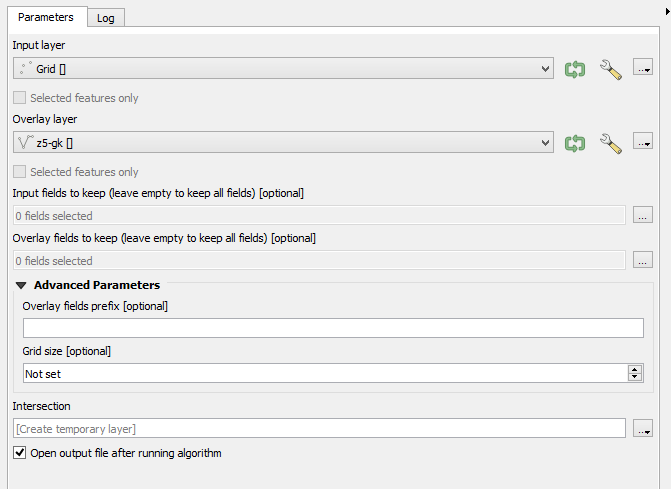Switch to the Log tab

[x=105, y=18]
